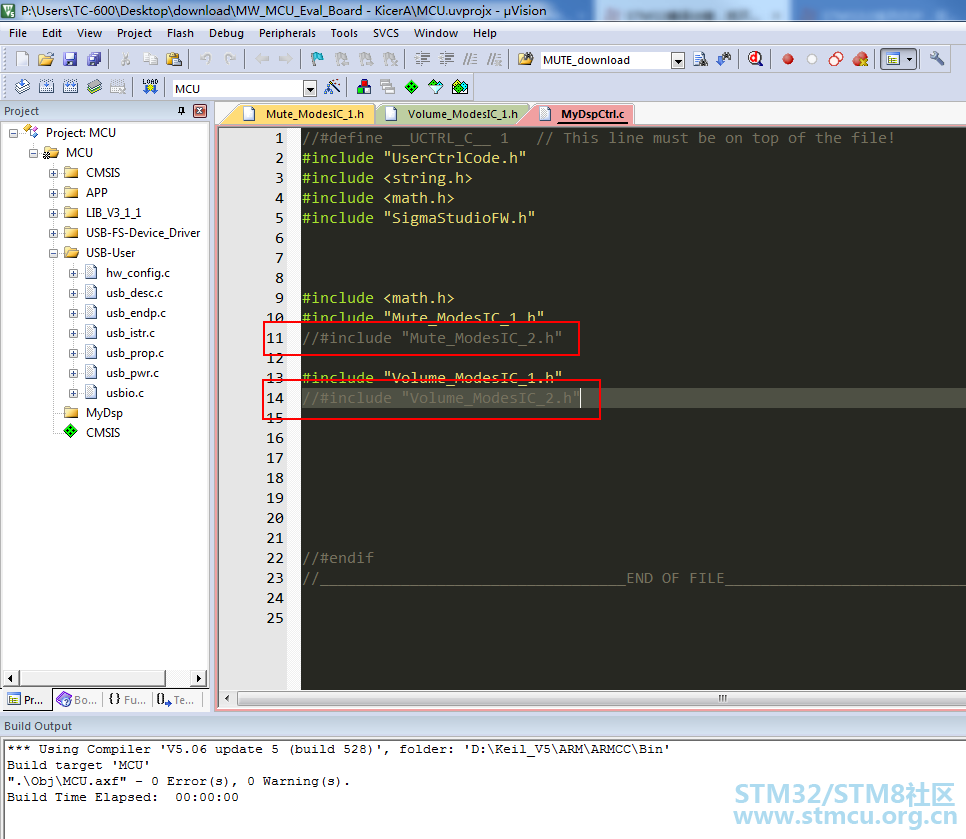Viewport: 966px width, 839px height.
Task: Open Pack Installer with the green package icon
Action: tap(460, 87)
